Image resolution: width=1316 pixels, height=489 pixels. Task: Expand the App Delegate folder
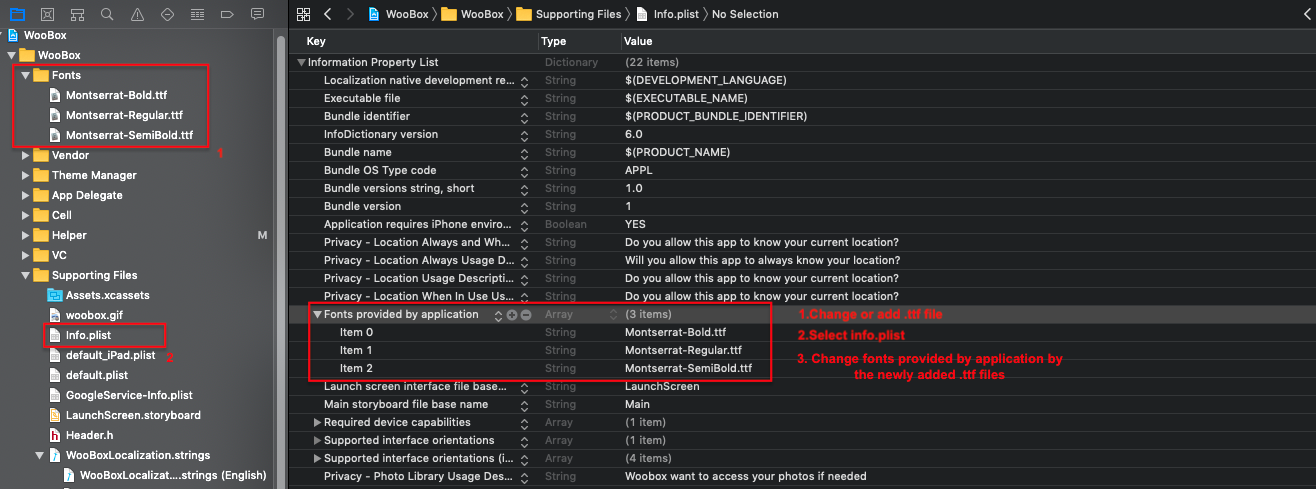click(x=26, y=195)
